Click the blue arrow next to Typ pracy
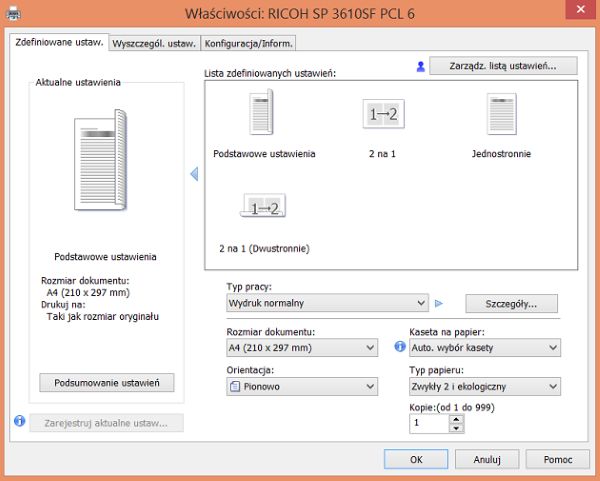 click(439, 303)
